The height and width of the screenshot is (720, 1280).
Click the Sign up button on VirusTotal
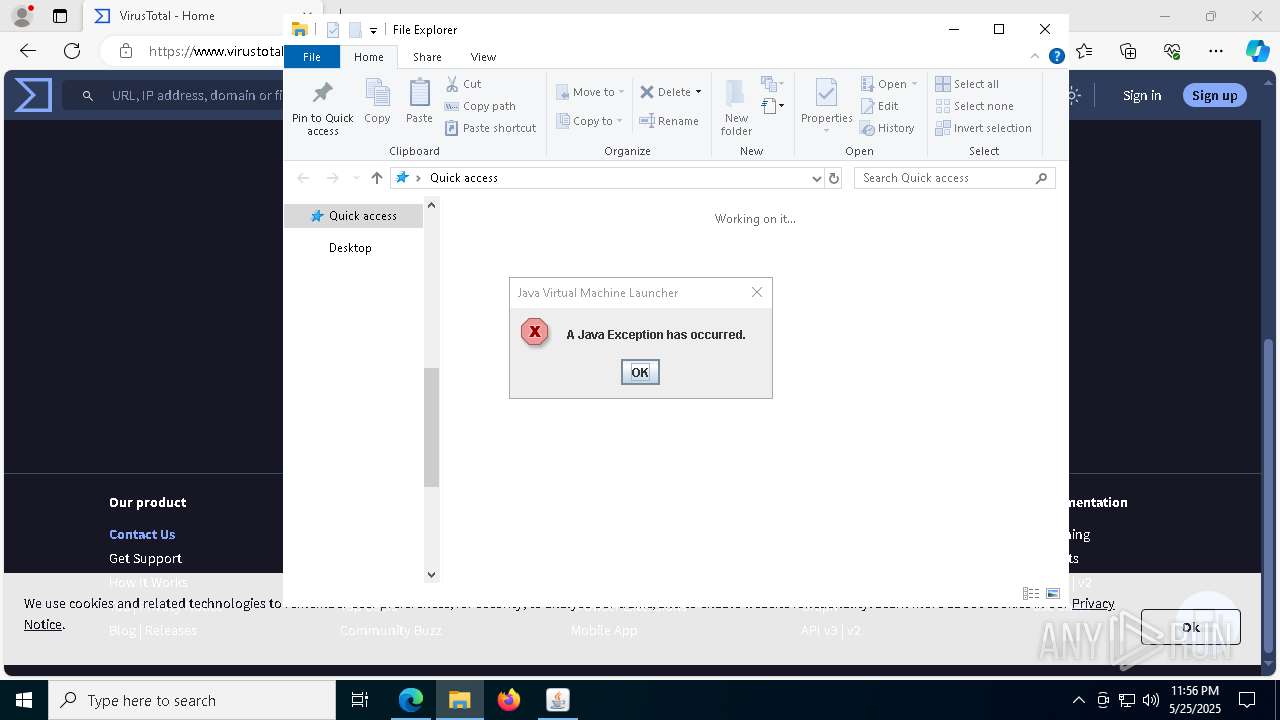click(x=1214, y=95)
